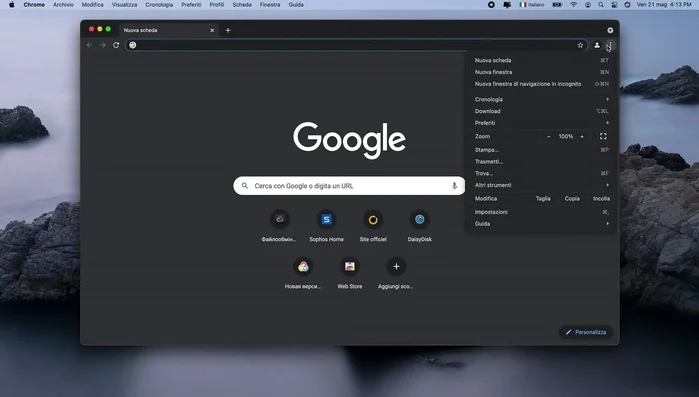Screen dimensions: 699x397
Task: Click the Siri icon in menu bar
Action: [x=627, y=4]
